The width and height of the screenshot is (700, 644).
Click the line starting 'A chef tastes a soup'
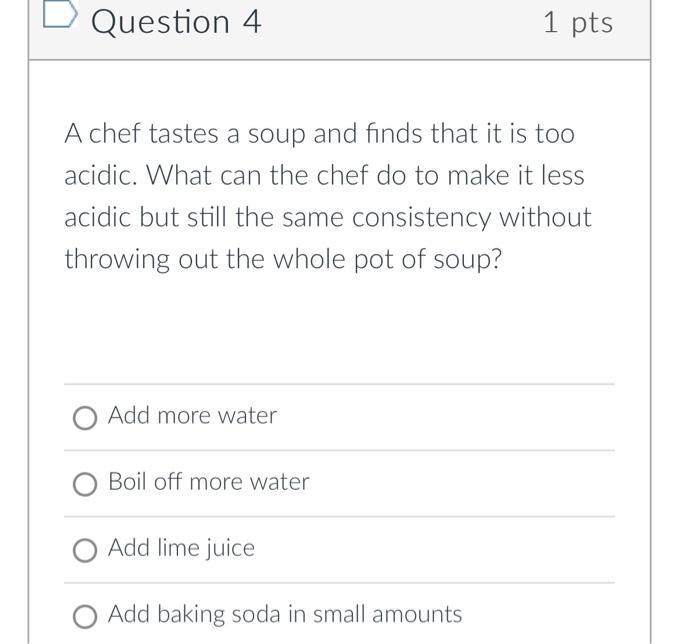319,134
